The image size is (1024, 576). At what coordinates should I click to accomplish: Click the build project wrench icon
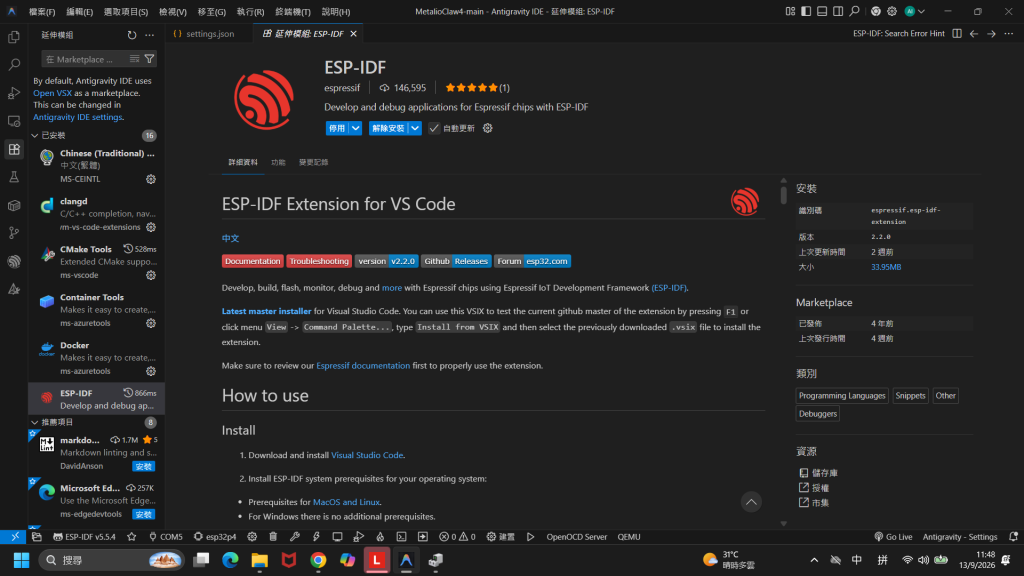[295, 537]
